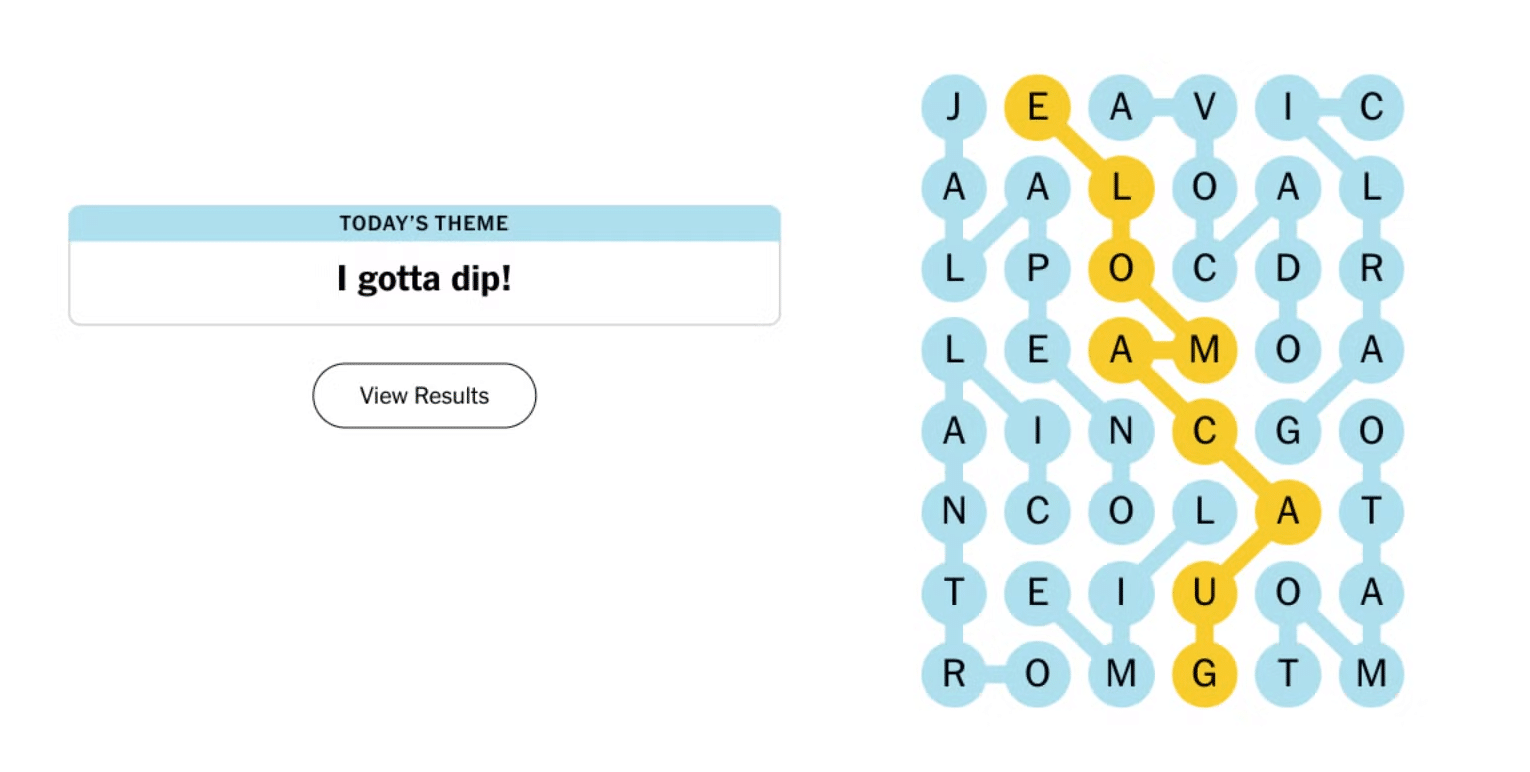The image size is (1530, 772).
Task: Click the blue M in LIME
Action: pyautogui.click(x=1121, y=676)
